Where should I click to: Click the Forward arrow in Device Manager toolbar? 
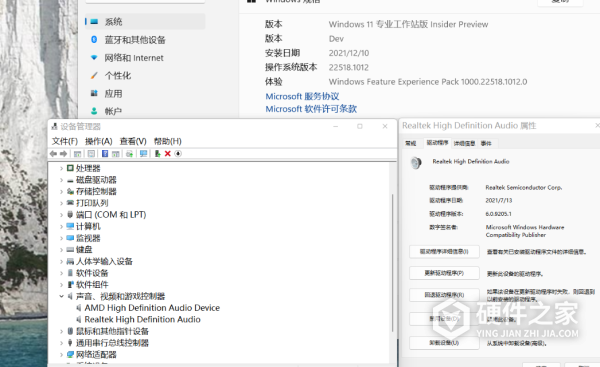64,153
